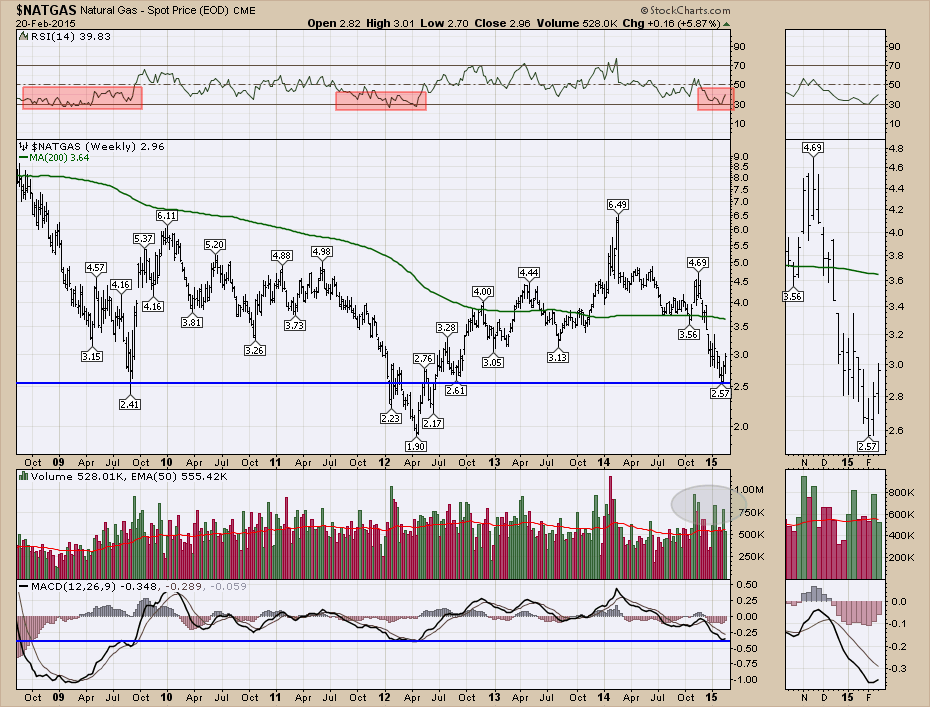Click the 4.00 price label

point(483,291)
